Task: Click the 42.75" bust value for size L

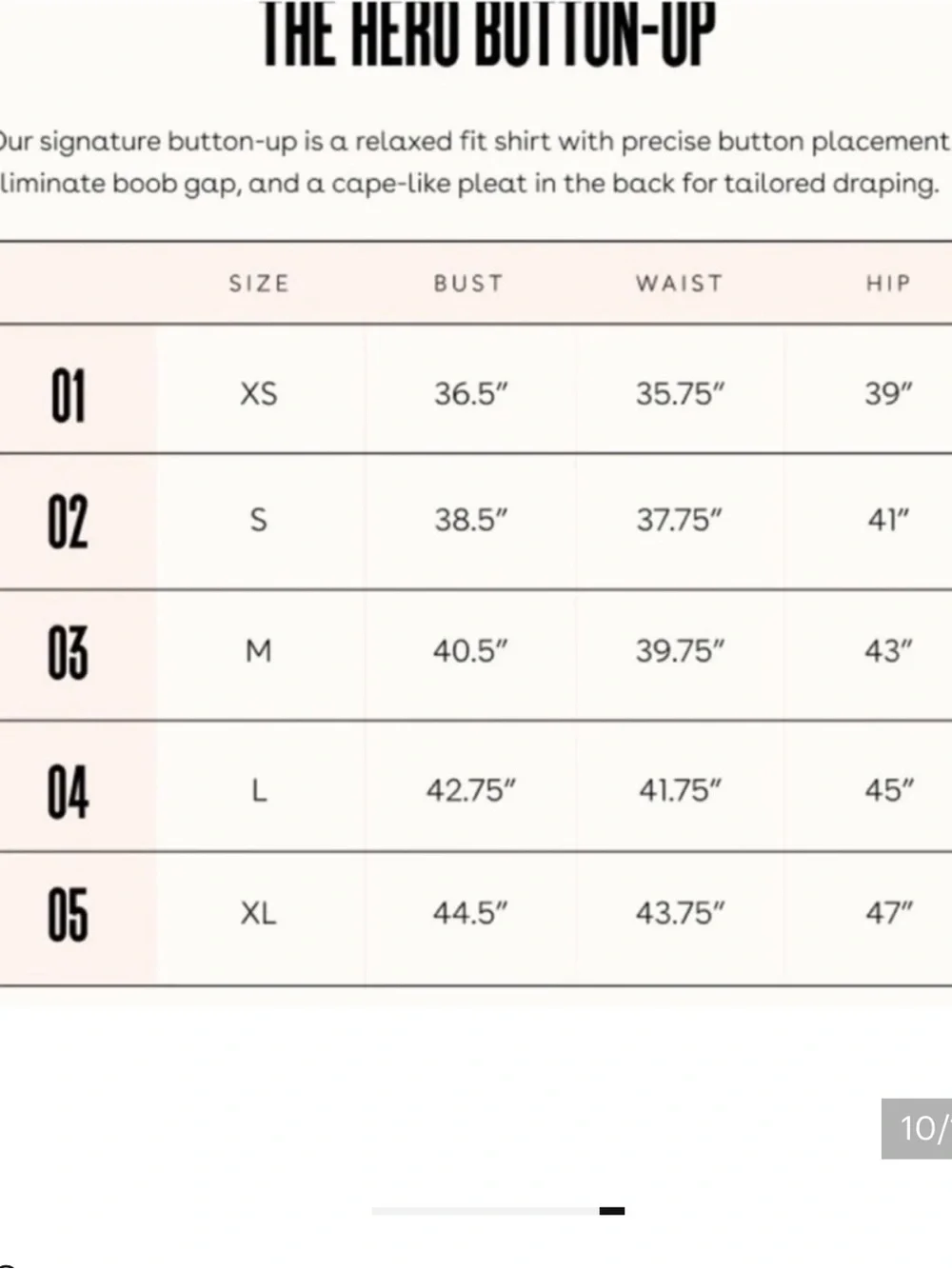Action: [471, 790]
